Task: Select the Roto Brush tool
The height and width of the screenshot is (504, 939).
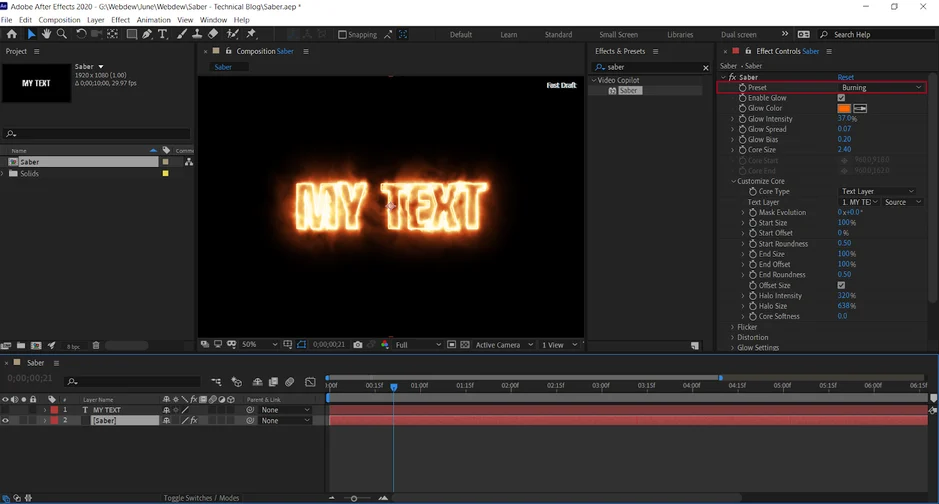Action: [232, 34]
